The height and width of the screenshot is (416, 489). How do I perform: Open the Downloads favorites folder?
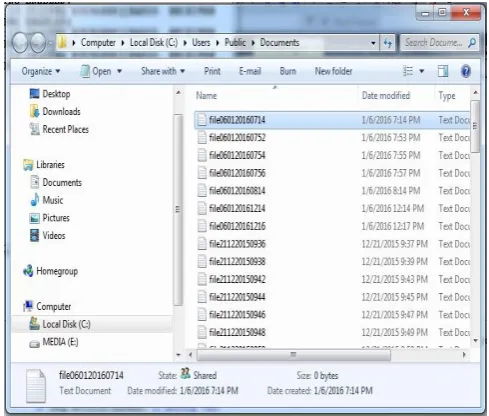pyautogui.click(x=61, y=112)
